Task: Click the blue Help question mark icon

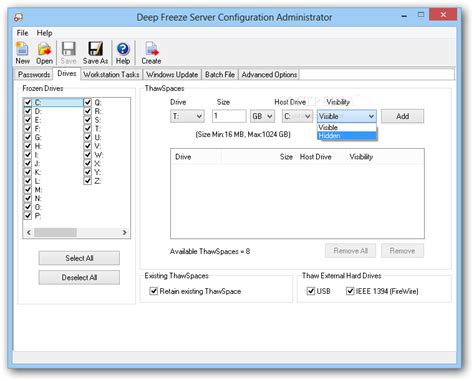Action: pyautogui.click(x=123, y=53)
